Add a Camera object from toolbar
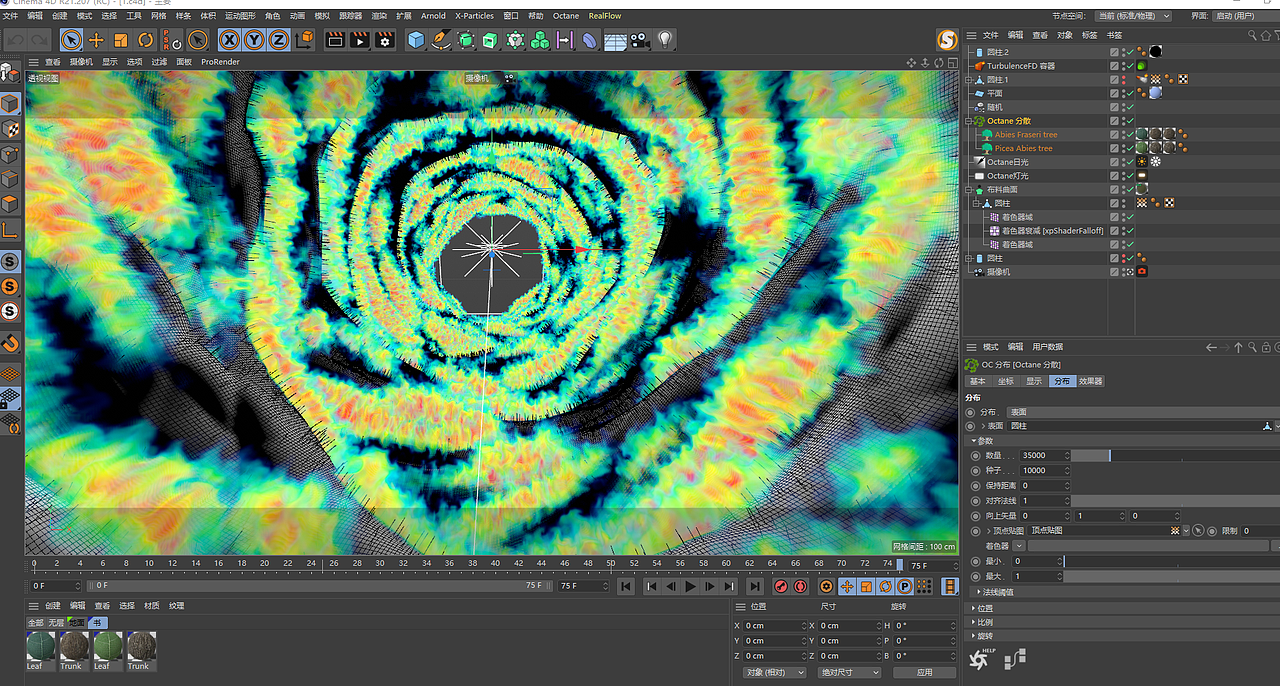1280x686 pixels. (640, 40)
